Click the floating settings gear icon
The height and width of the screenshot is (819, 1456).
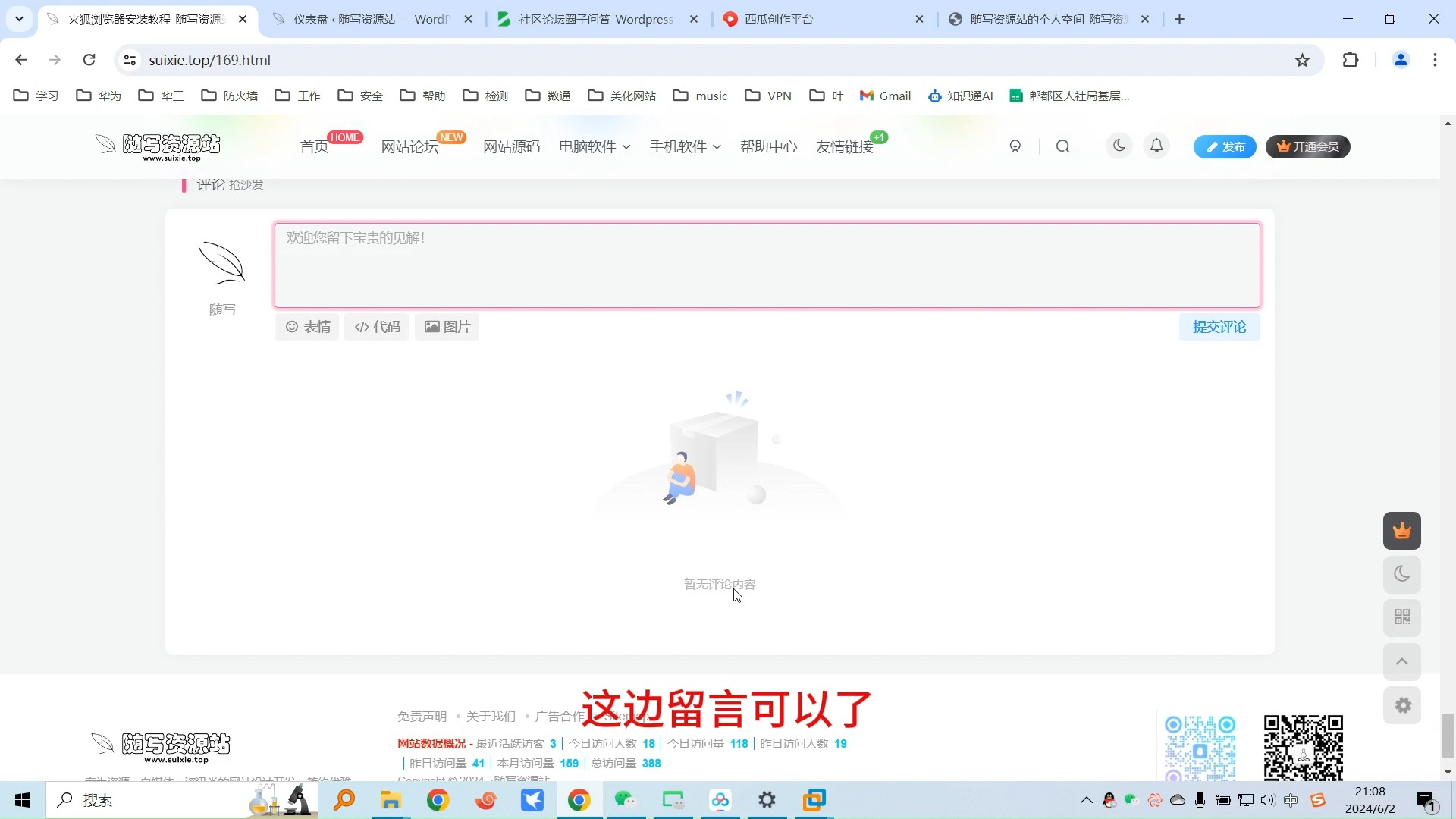tap(1401, 705)
